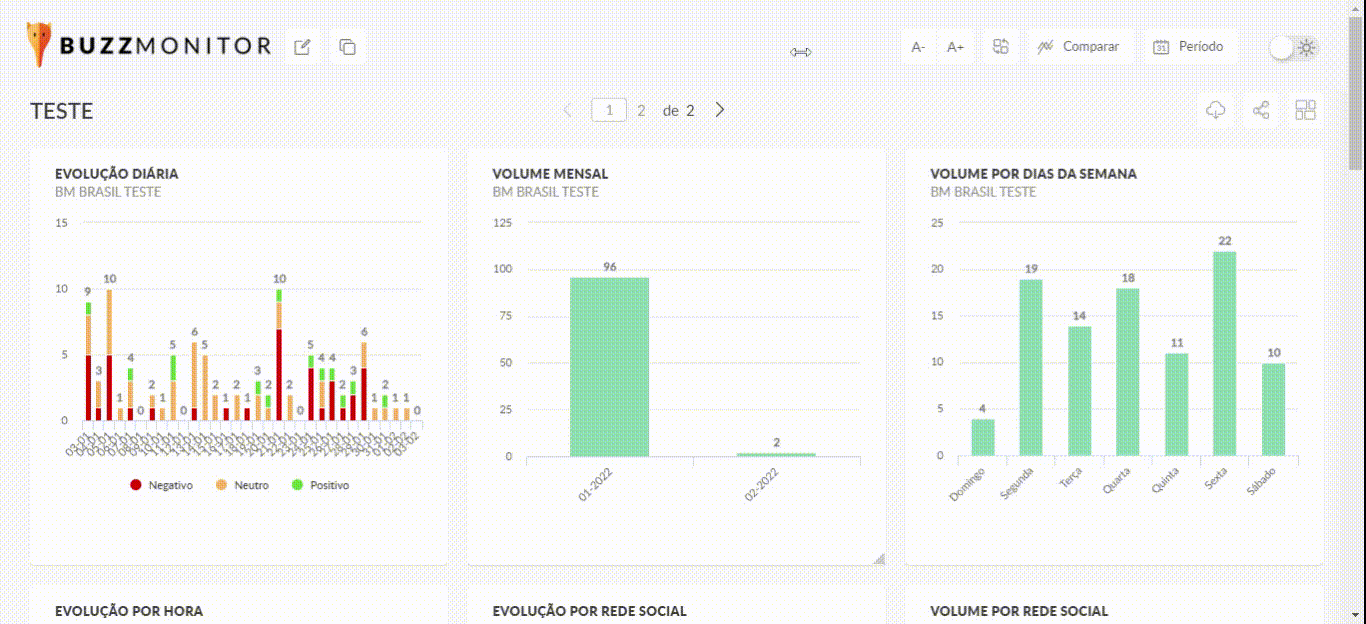The width and height of the screenshot is (1366, 624).
Task: Click the Comparar button
Action: coord(1079,47)
